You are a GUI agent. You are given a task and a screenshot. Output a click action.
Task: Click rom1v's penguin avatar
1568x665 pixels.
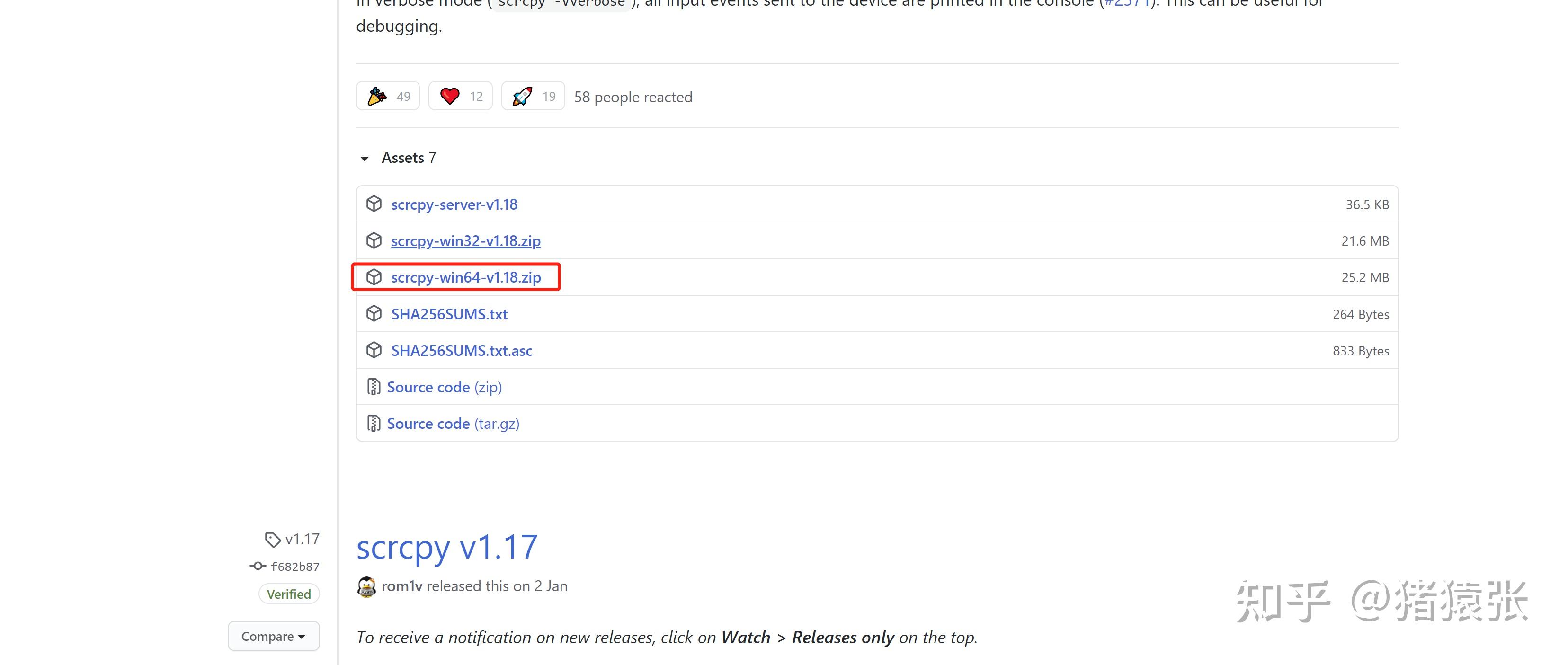366,586
